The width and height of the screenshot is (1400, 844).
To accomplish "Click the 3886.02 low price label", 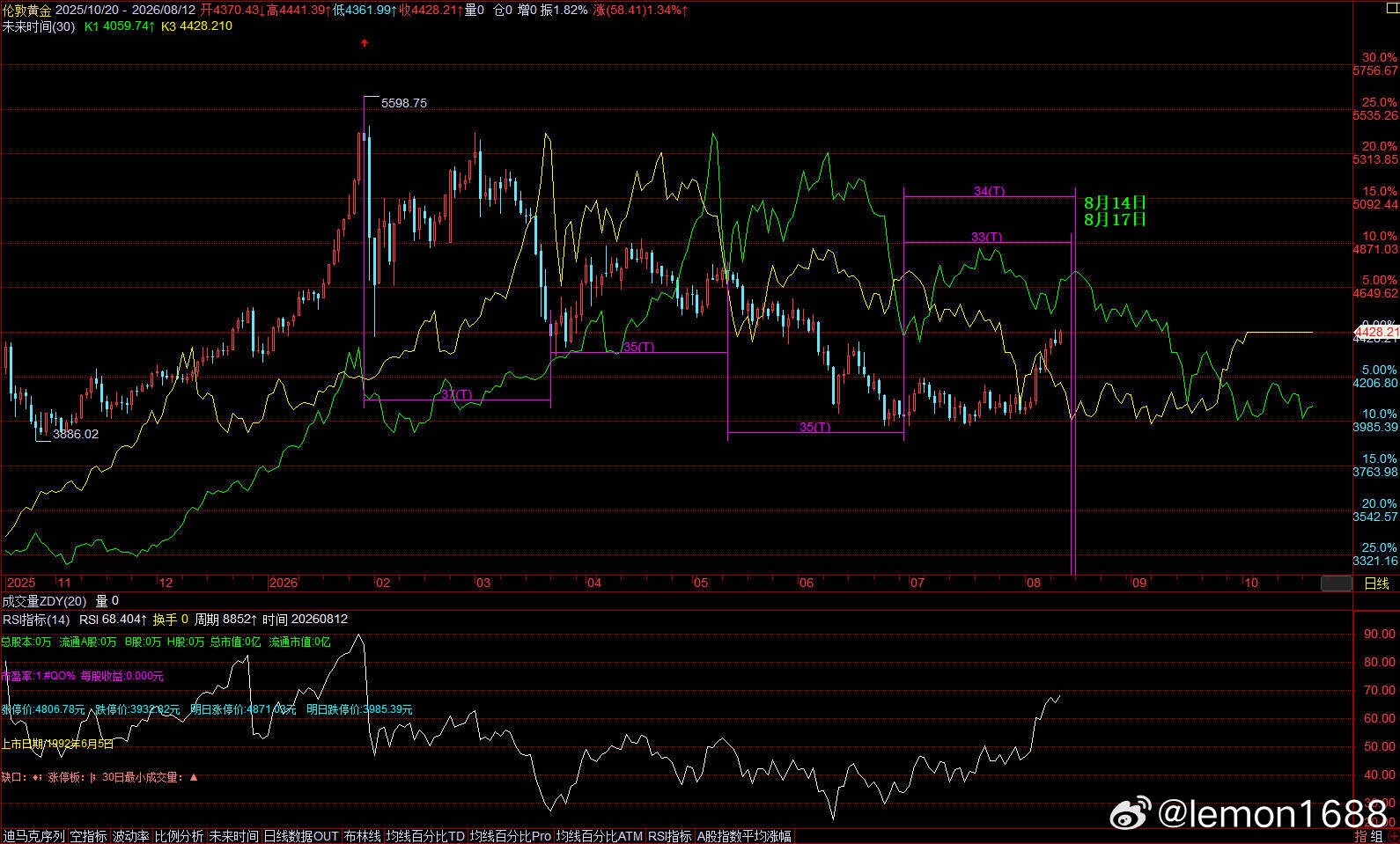I will (76, 434).
